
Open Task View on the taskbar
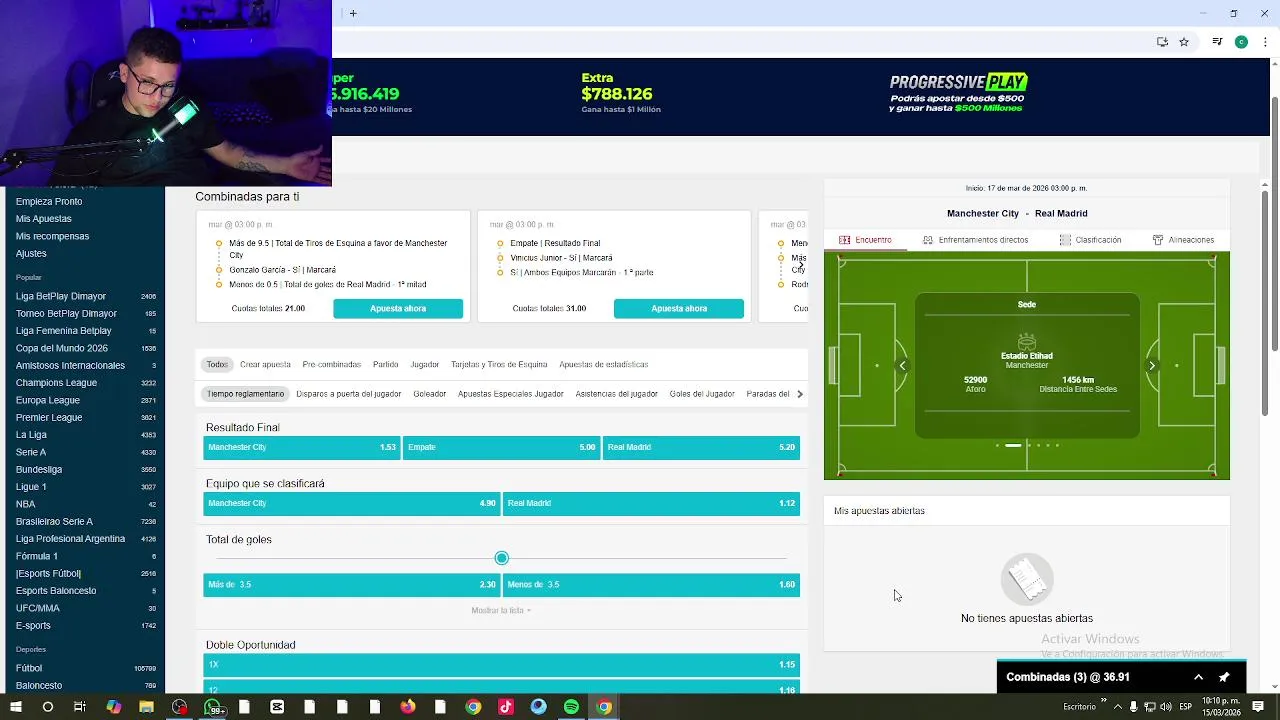(80, 707)
